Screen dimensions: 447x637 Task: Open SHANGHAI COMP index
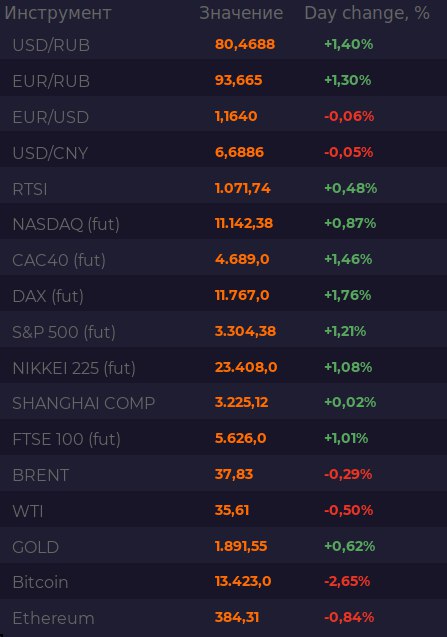click(84, 403)
